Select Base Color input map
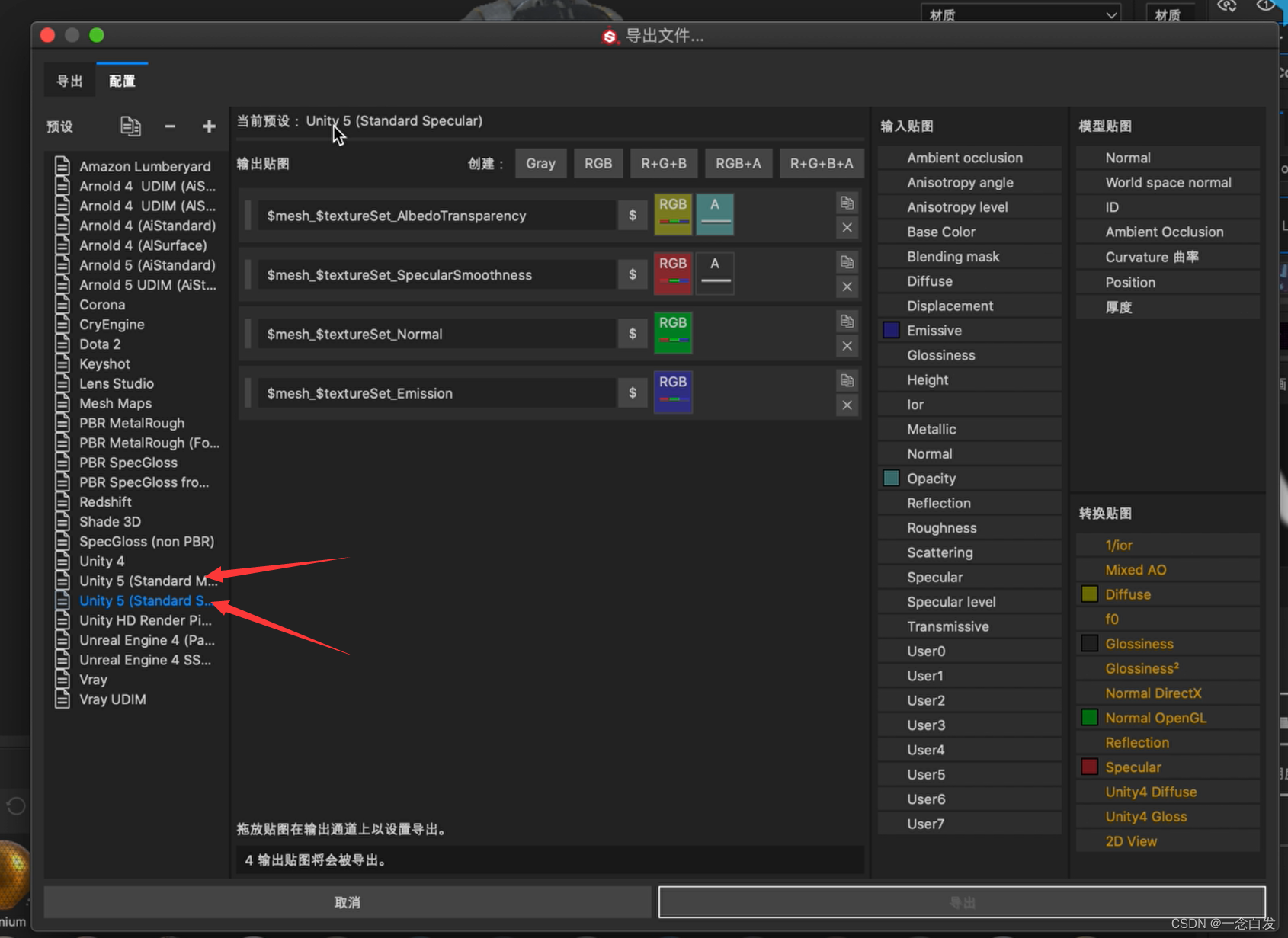 969,232
